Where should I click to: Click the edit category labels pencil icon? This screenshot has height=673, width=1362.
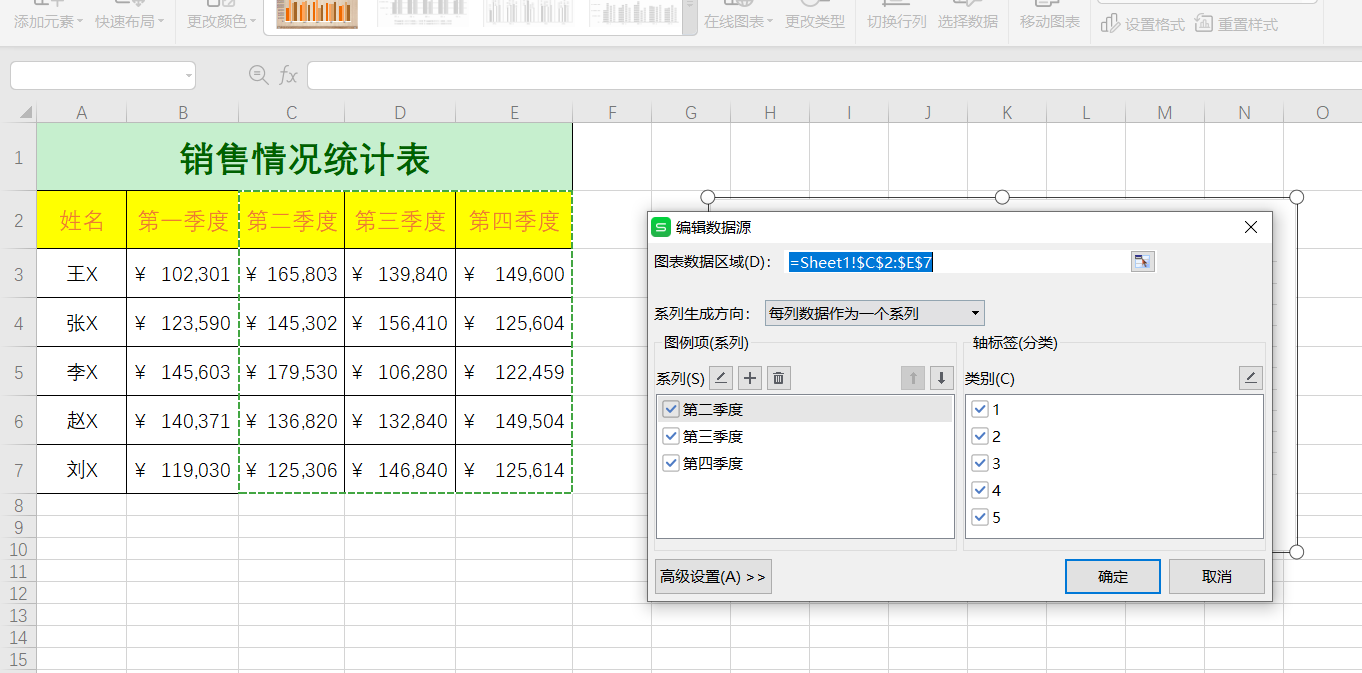[1251, 378]
